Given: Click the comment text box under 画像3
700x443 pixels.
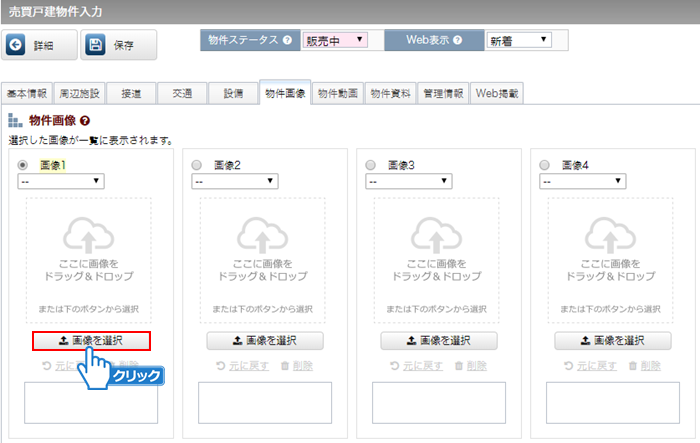Looking at the screenshot, I should coord(438,402).
